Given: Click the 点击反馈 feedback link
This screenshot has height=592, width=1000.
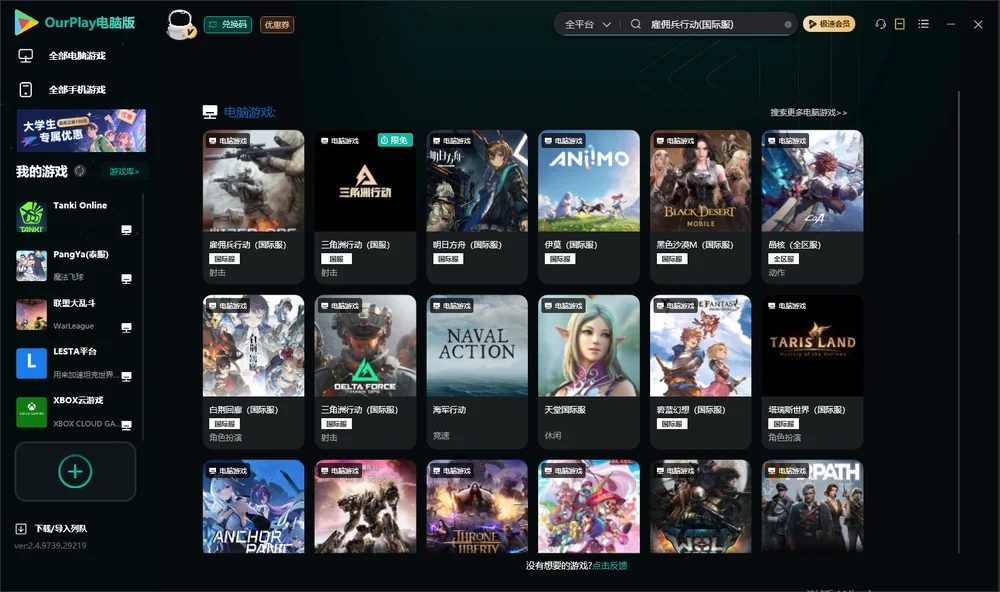Looking at the screenshot, I should point(610,566).
